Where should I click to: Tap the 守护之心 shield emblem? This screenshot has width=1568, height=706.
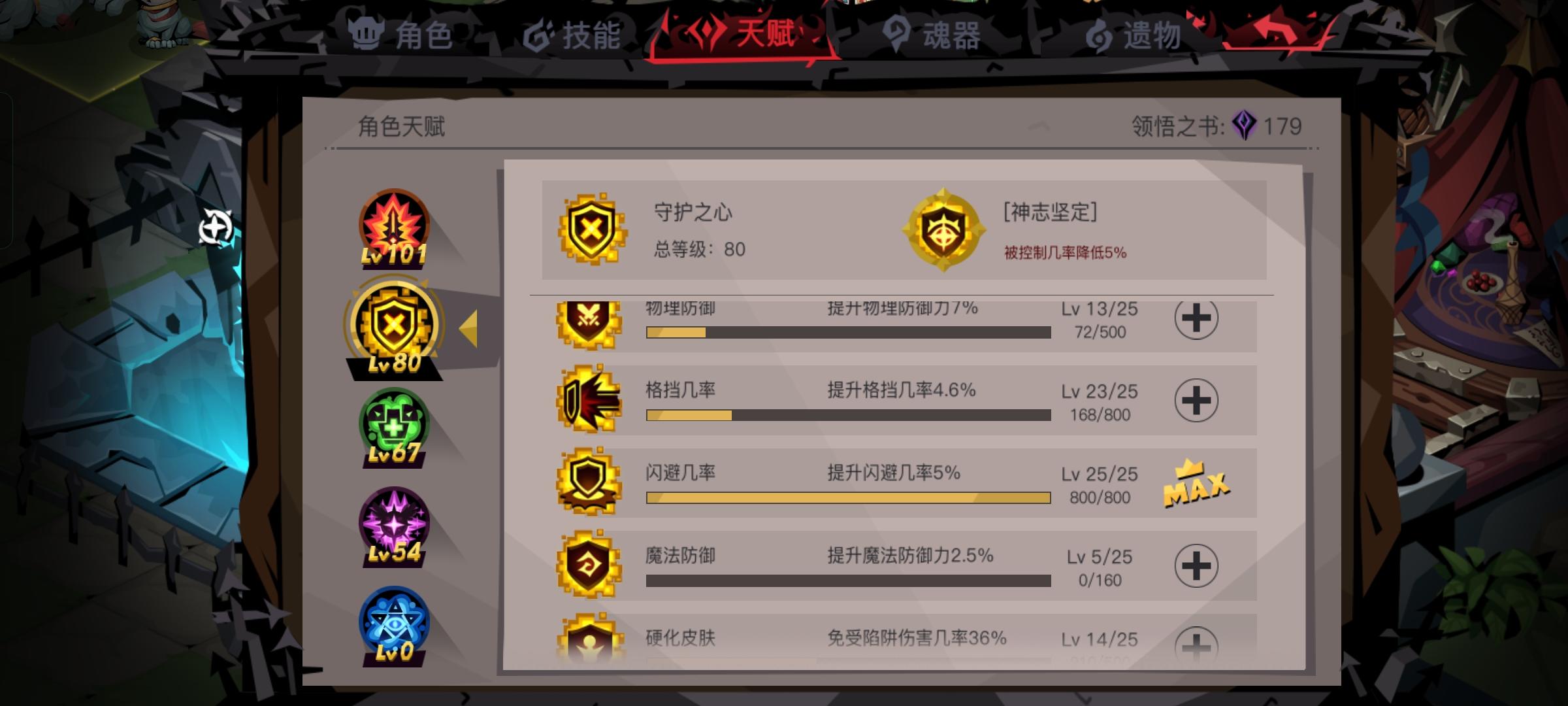coord(593,229)
